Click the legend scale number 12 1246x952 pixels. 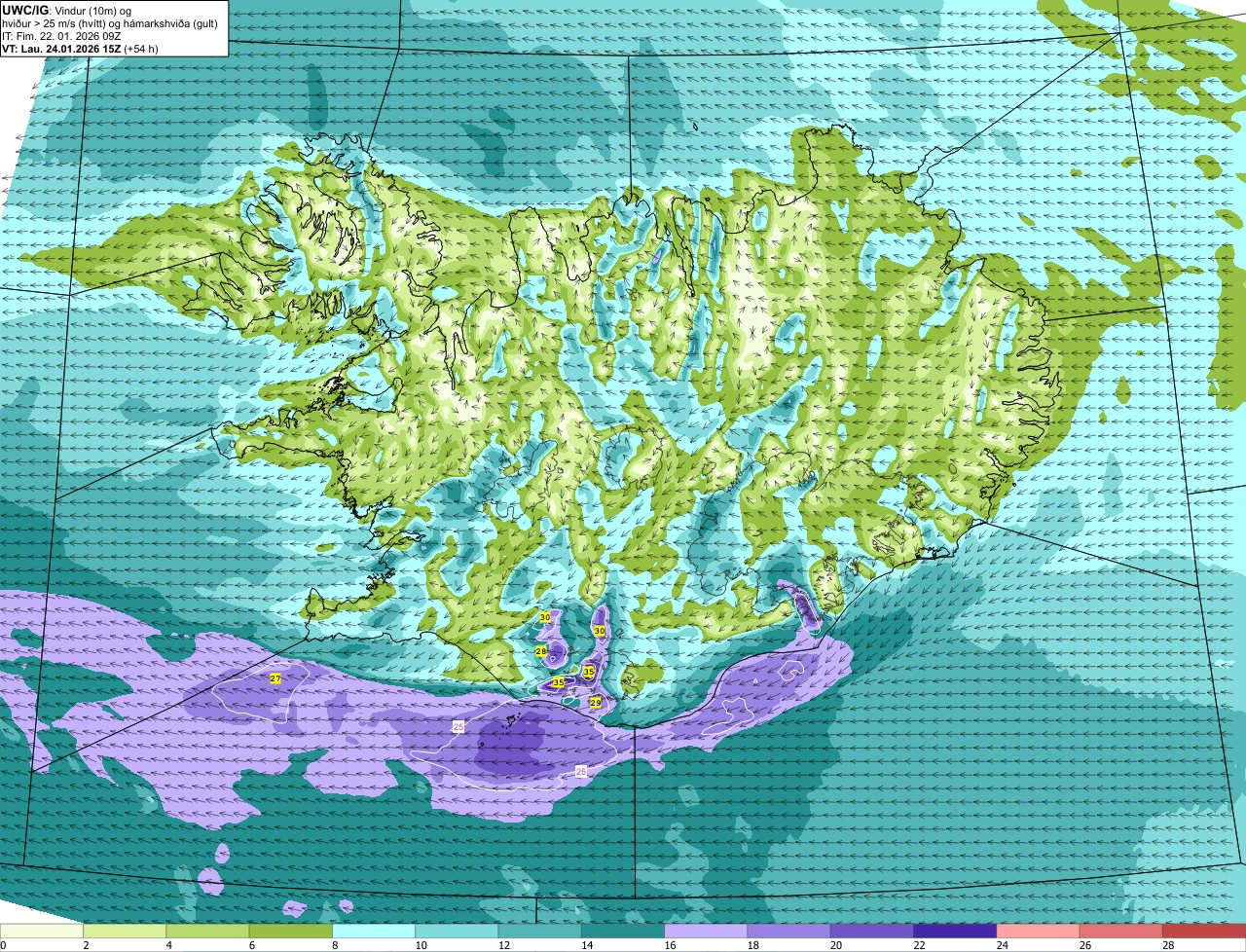pos(503,945)
